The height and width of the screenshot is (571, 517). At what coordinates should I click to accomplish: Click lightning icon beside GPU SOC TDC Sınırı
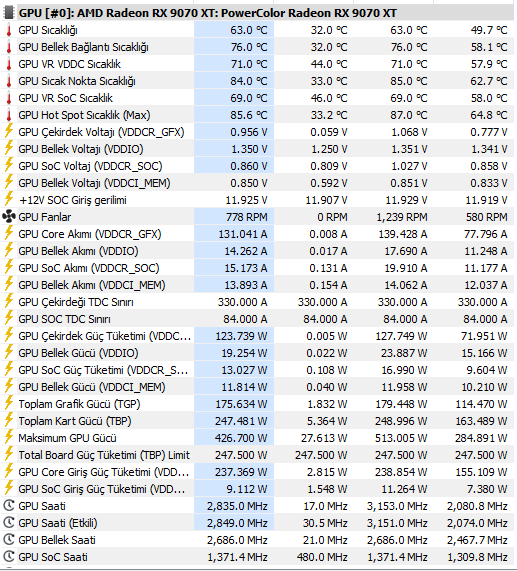click(x=9, y=318)
